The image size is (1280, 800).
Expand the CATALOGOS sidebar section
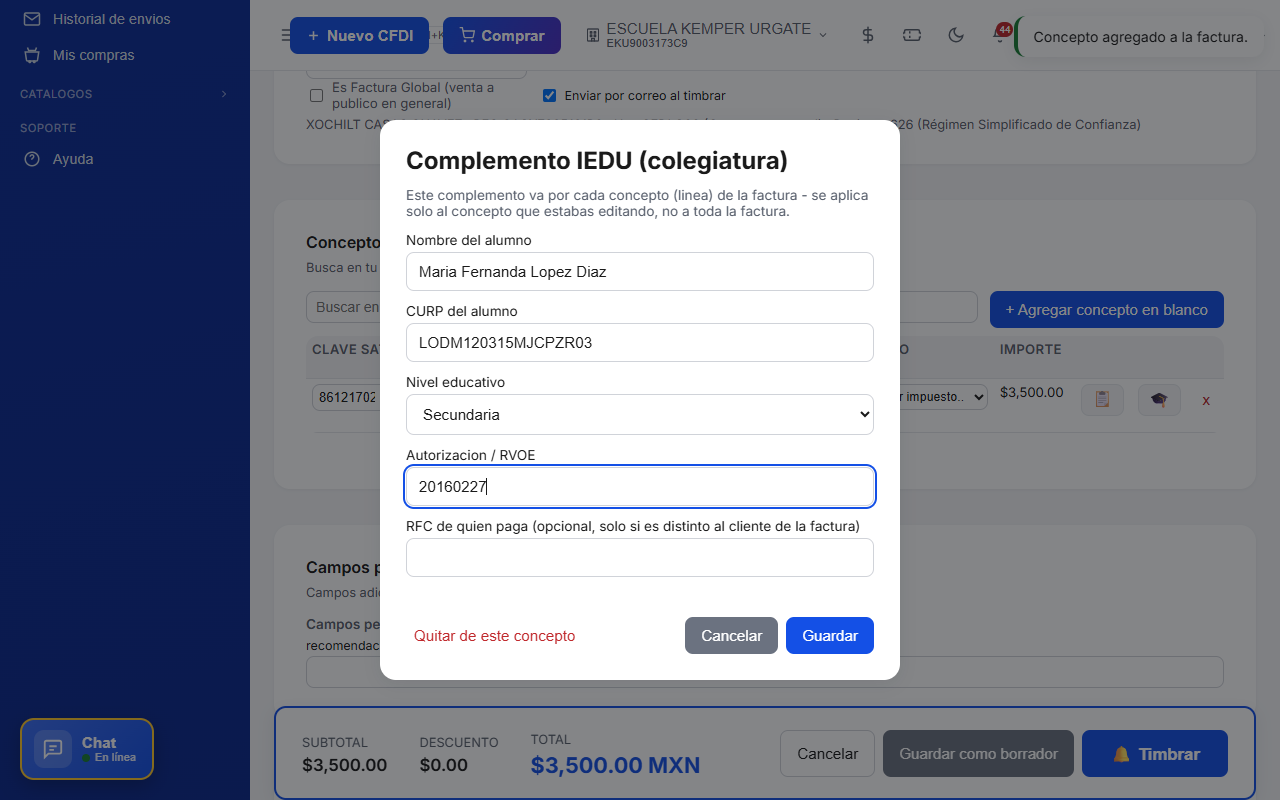click(125, 94)
